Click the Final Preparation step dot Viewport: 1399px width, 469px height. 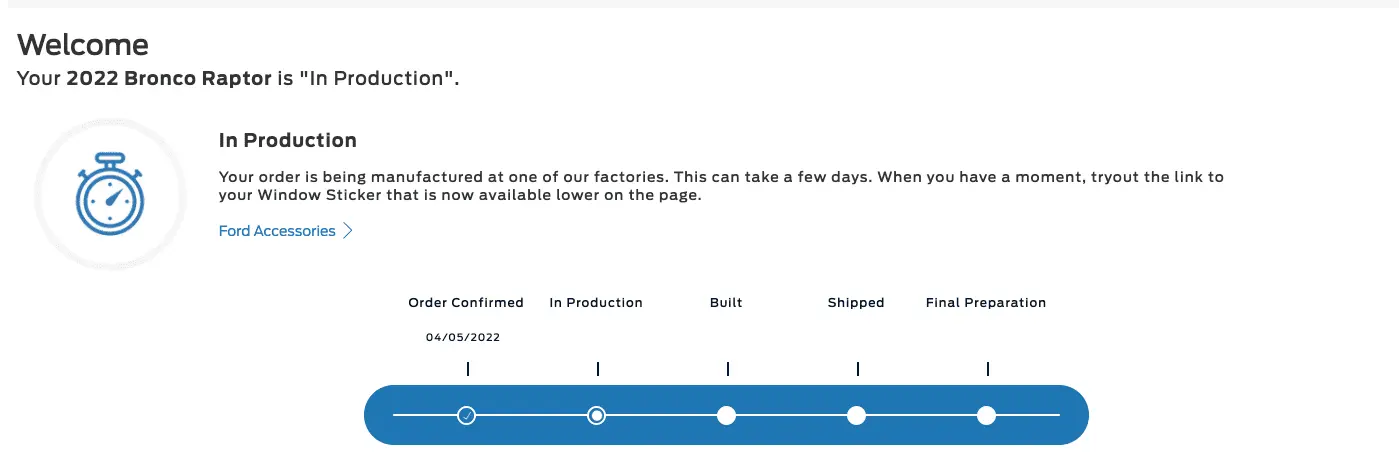tap(987, 415)
